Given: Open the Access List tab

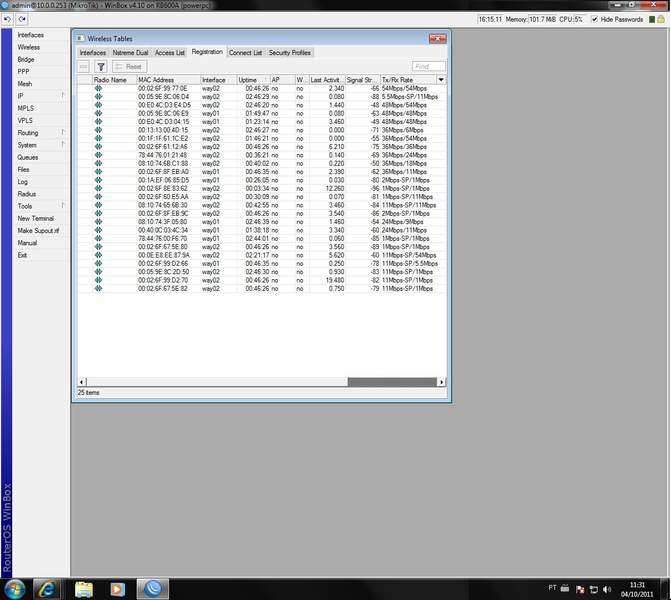Looking at the screenshot, I should click(x=169, y=53).
